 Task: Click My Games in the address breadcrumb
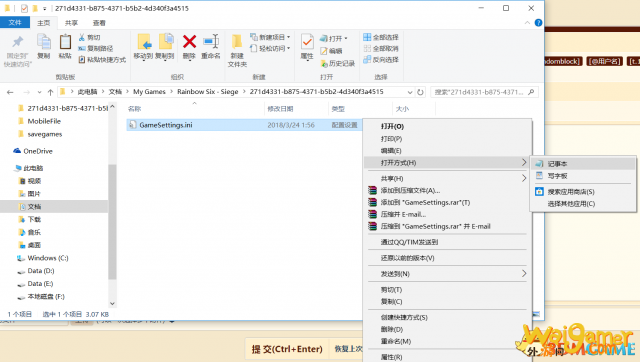pos(149,92)
